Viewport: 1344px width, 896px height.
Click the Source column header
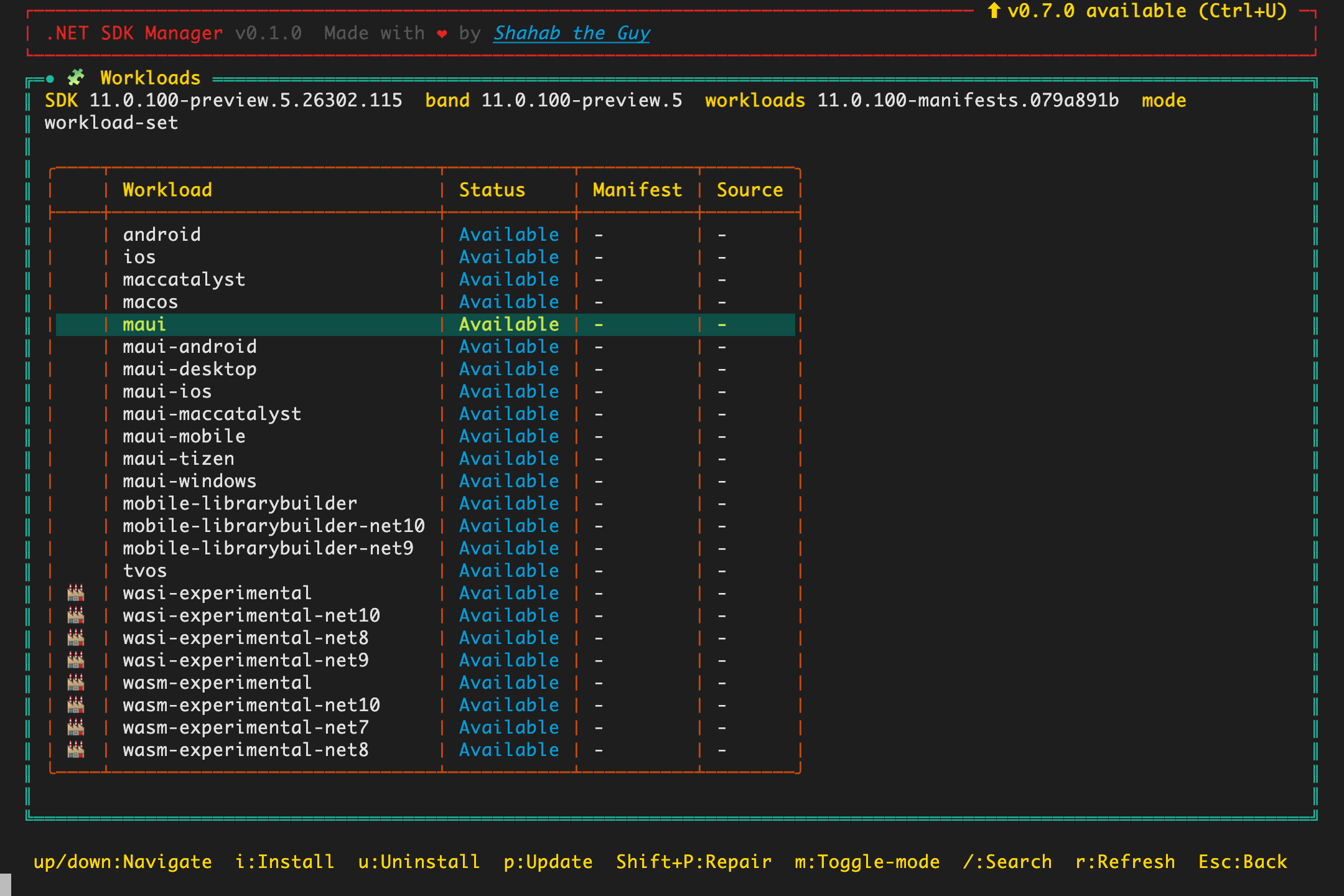(x=750, y=190)
